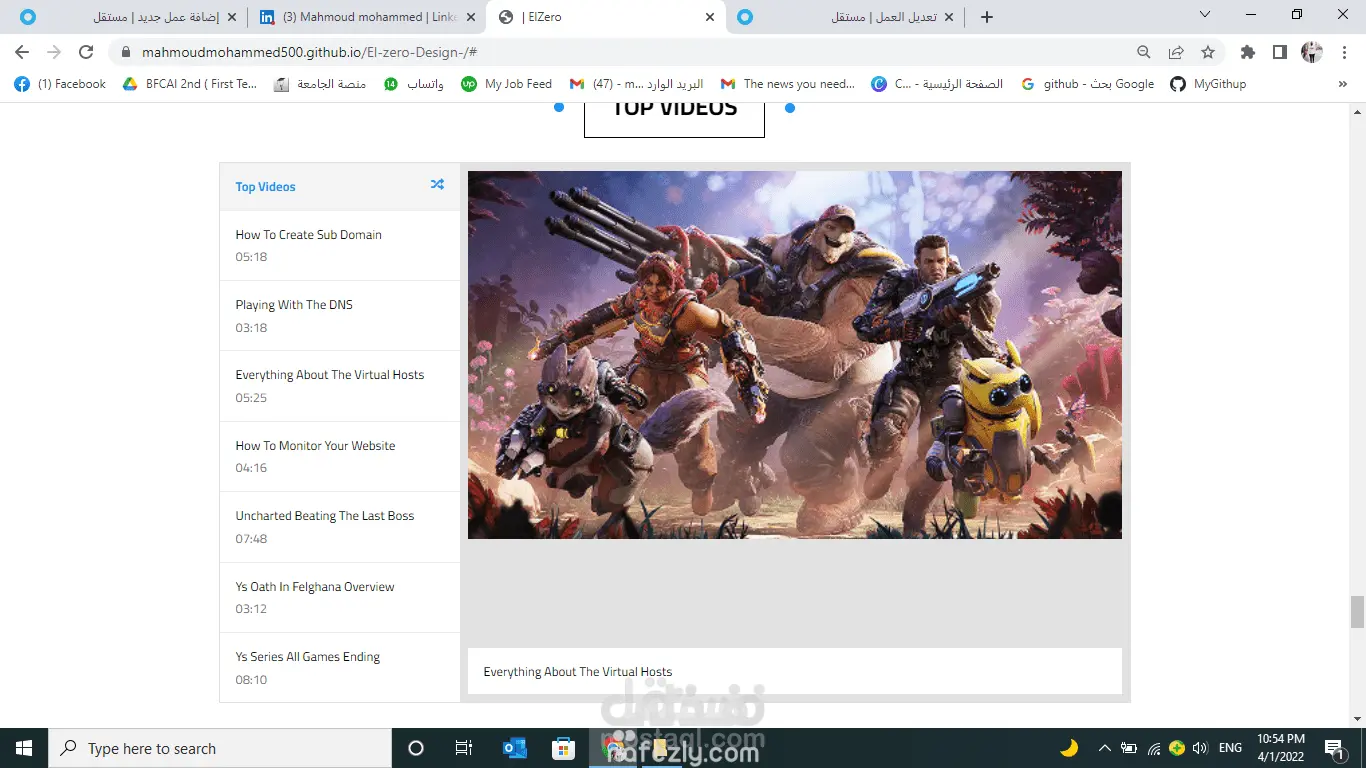The width and height of the screenshot is (1366, 768).
Task: Open the Wi-Fi network tray icon
Action: coord(1154,748)
